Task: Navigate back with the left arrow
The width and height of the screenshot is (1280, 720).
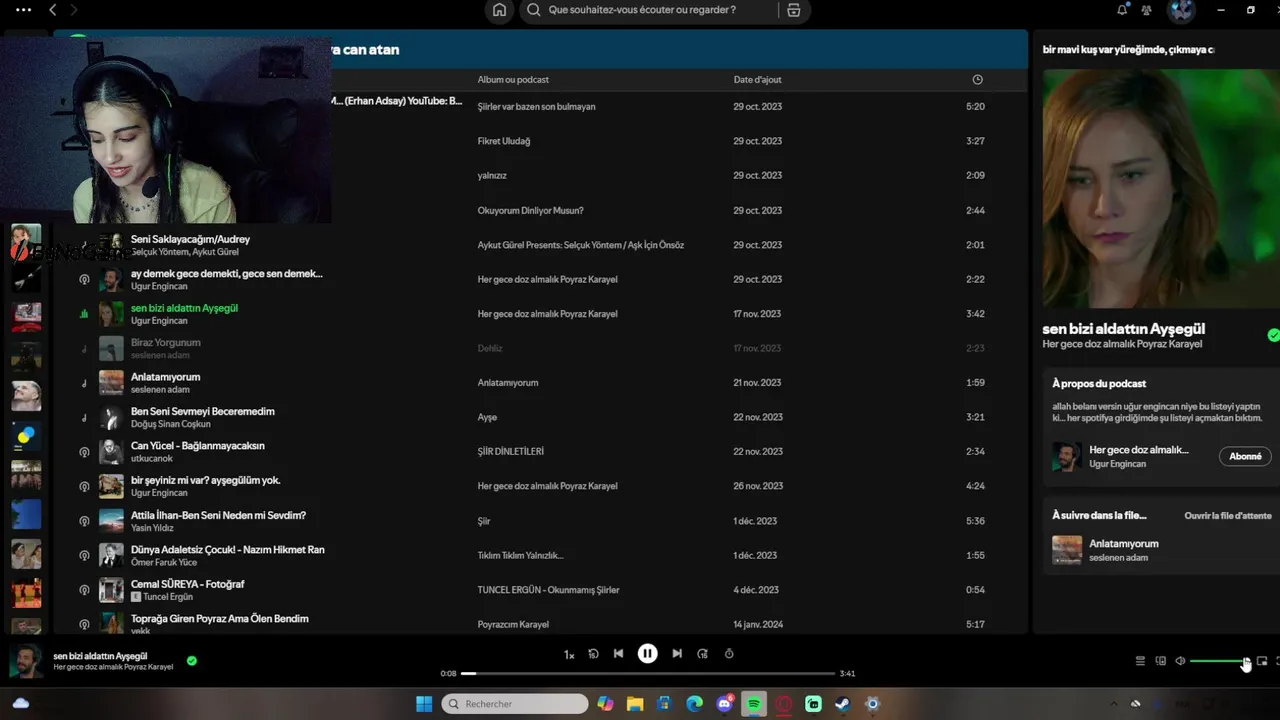Action: pos(52,10)
